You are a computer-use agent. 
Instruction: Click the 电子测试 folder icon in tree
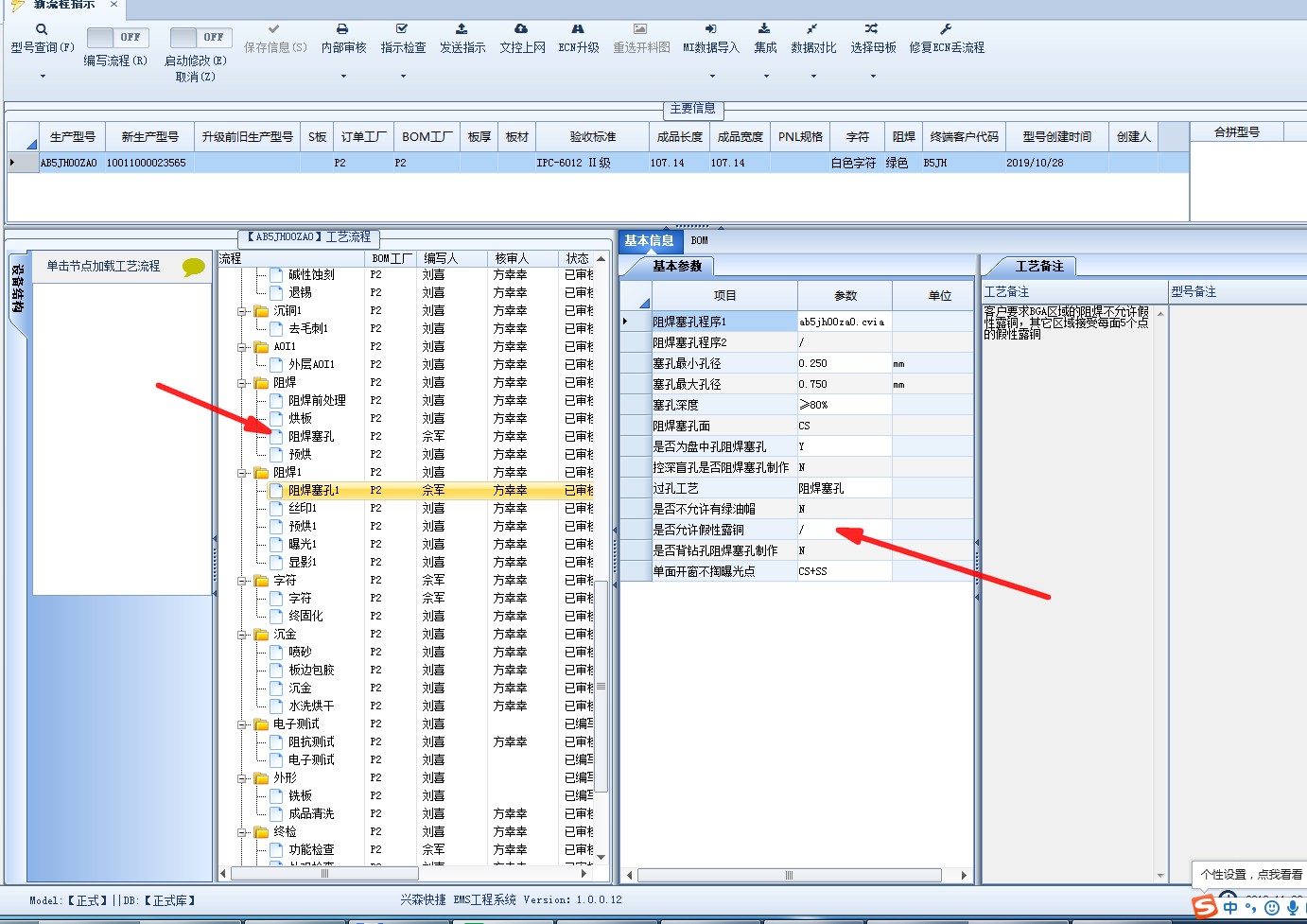click(262, 724)
